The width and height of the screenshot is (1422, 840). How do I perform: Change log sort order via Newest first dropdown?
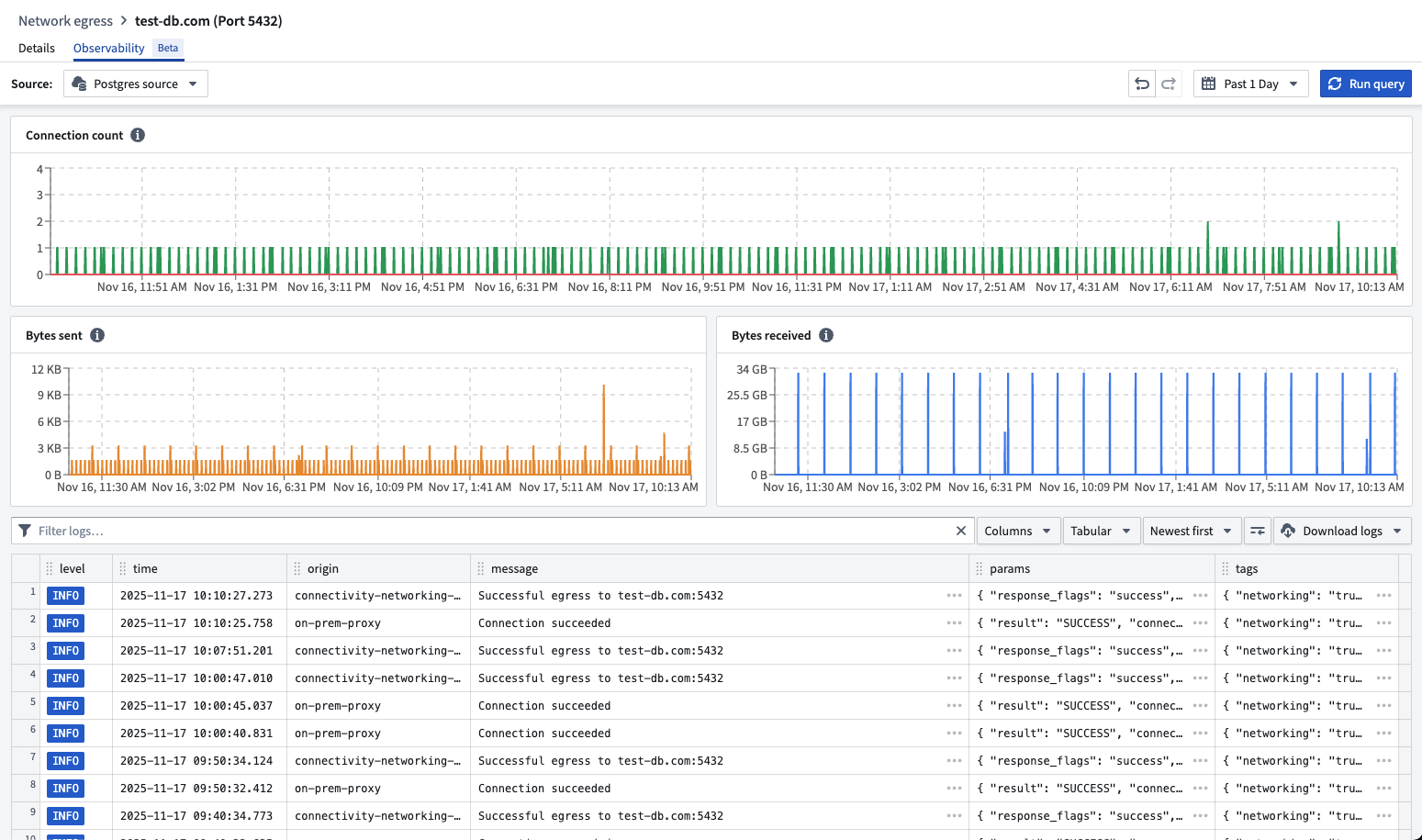click(x=1191, y=531)
